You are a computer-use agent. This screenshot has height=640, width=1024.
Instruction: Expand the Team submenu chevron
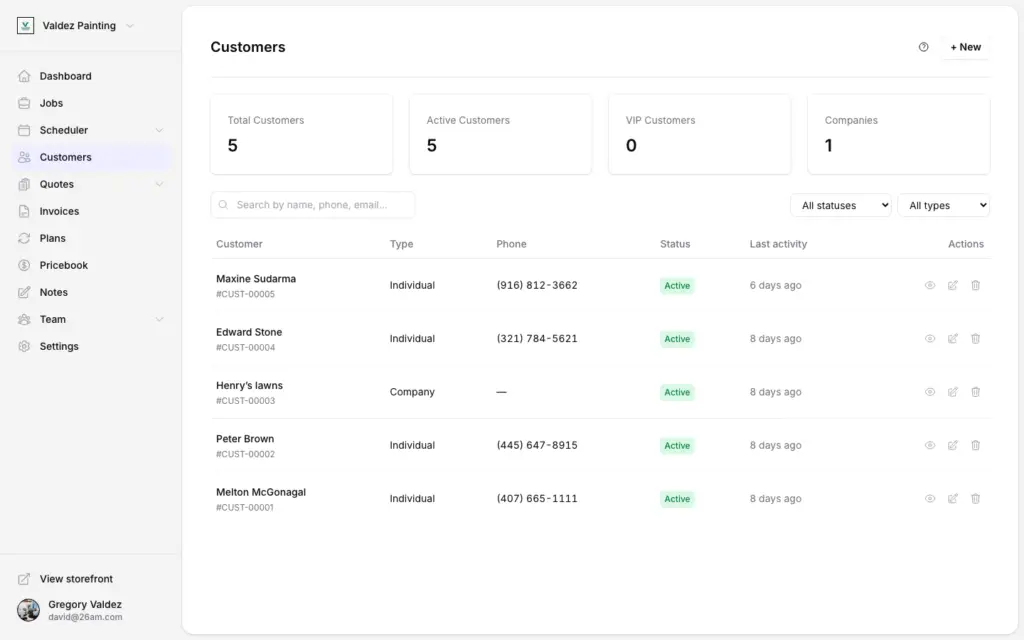pos(159,319)
